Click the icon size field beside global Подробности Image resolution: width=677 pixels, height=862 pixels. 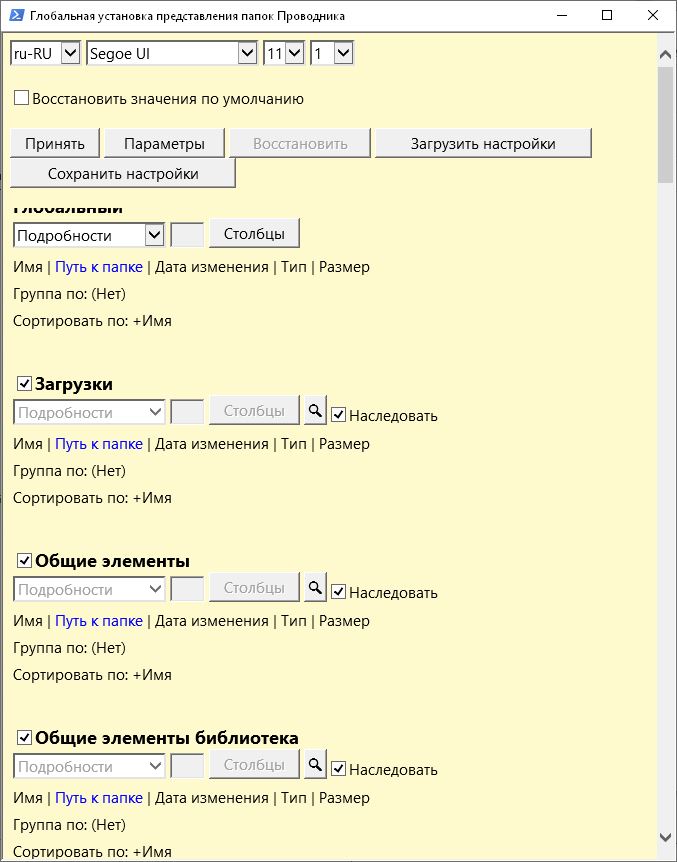(x=188, y=235)
